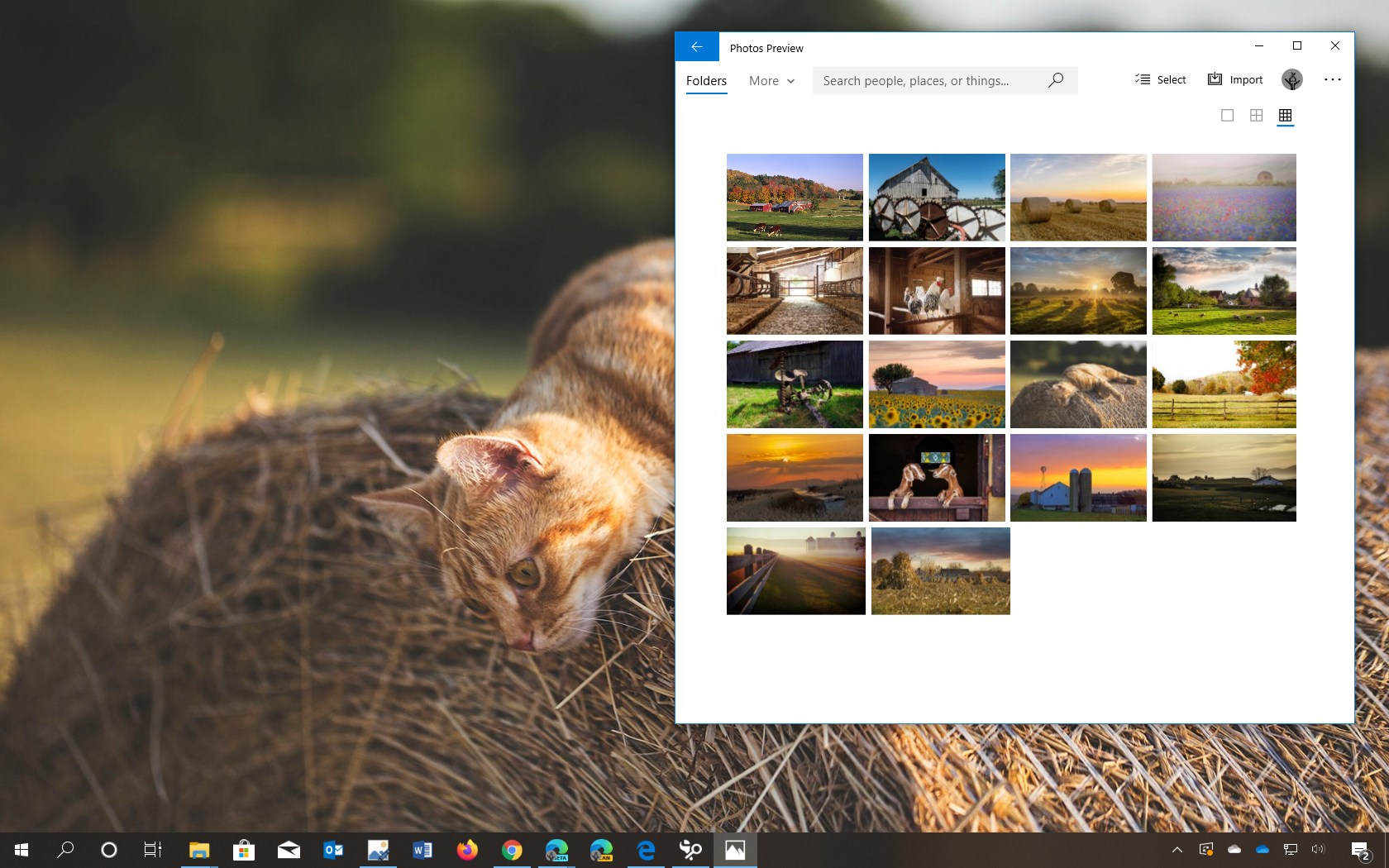Switch to the Folders tab
This screenshot has width=1389, height=868.
click(706, 80)
